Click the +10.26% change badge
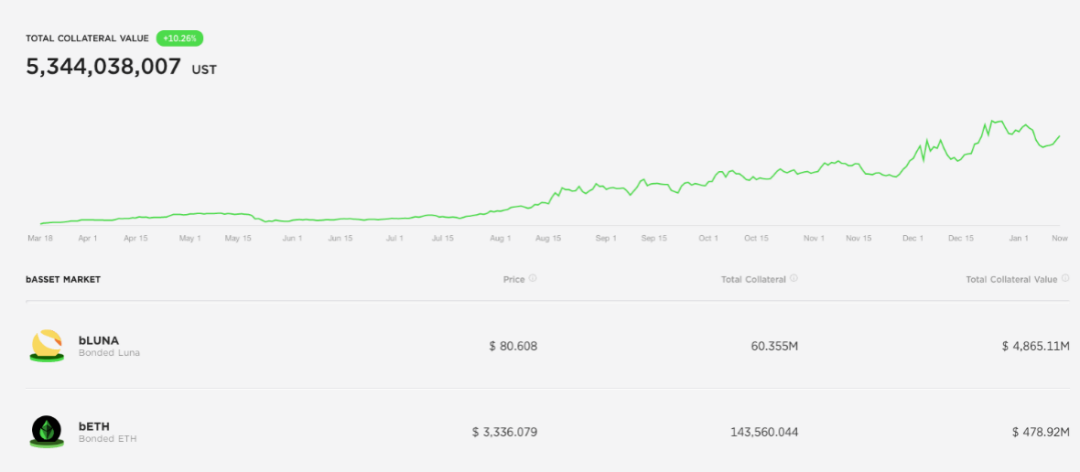The width and height of the screenshot is (1080, 472). click(180, 39)
